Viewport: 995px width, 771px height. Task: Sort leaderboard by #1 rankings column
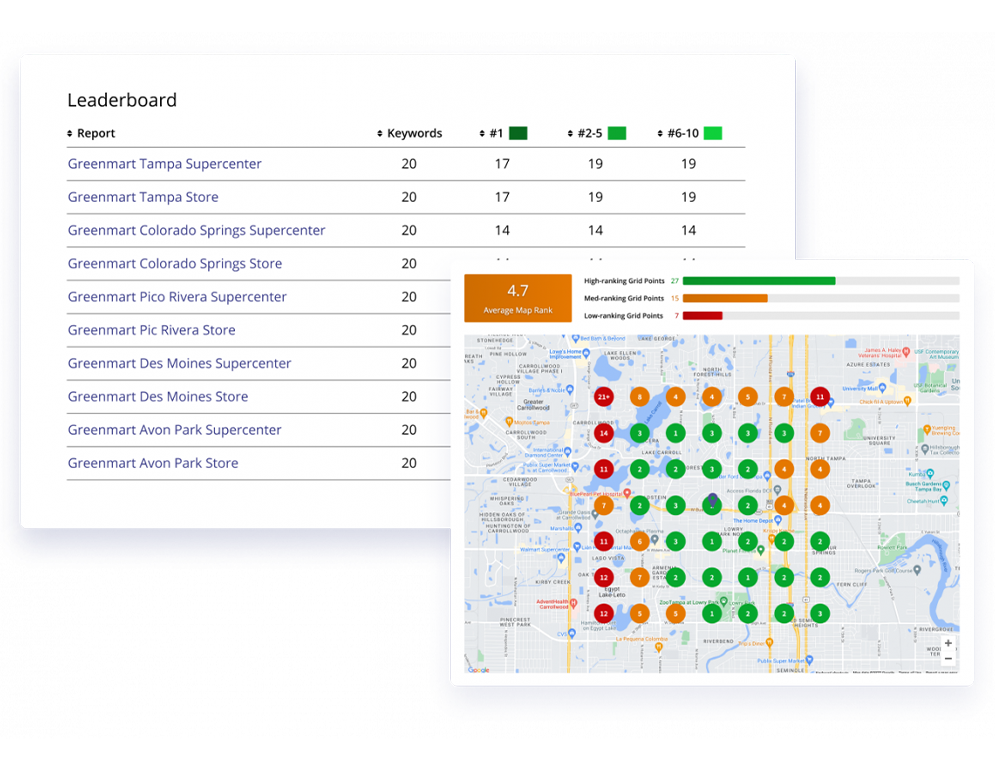(494, 134)
